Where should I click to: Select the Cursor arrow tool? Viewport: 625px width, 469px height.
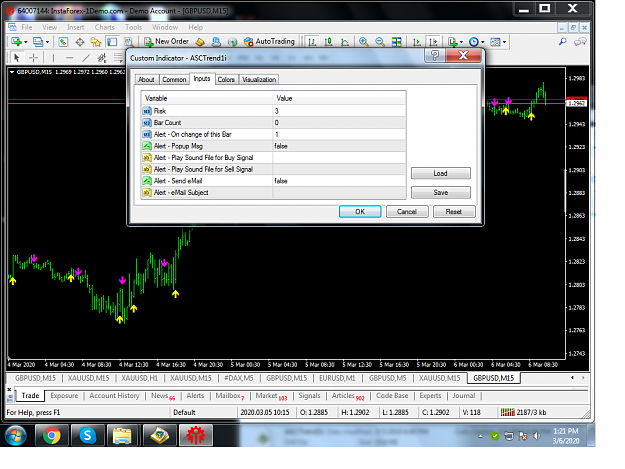point(16,58)
